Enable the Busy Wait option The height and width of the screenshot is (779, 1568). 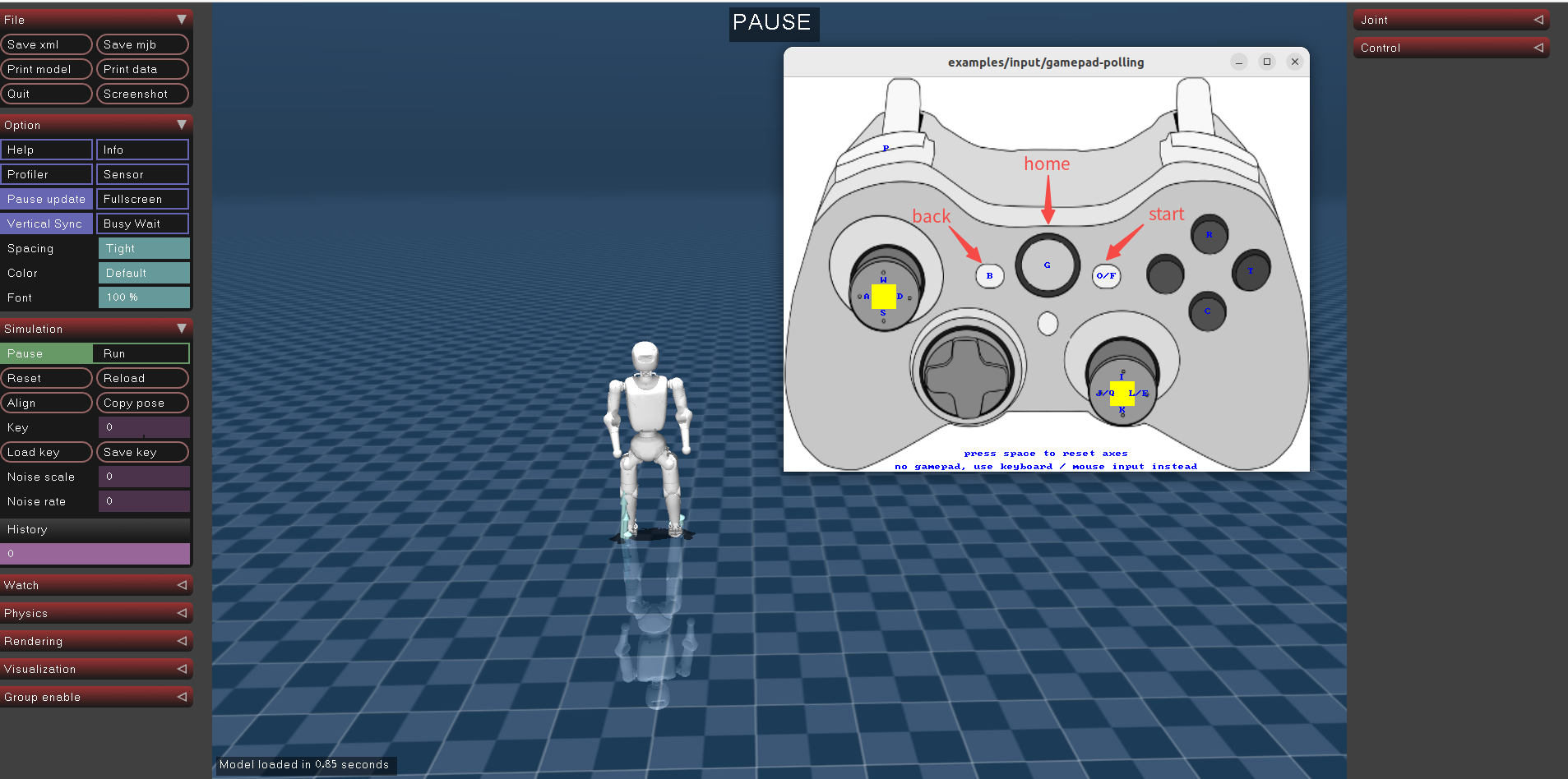pyautogui.click(x=142, y=224)
